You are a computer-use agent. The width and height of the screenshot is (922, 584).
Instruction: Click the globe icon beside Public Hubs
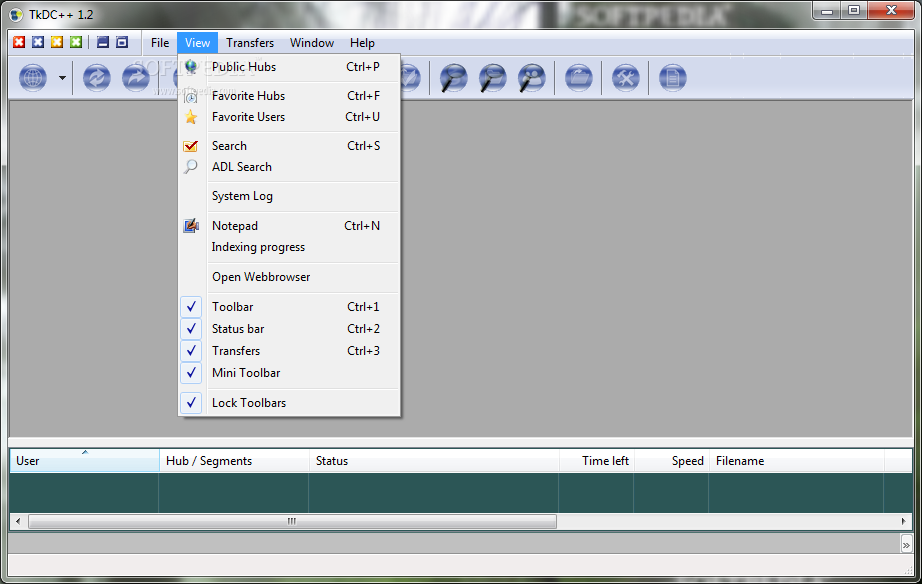(x=191, y=67)
